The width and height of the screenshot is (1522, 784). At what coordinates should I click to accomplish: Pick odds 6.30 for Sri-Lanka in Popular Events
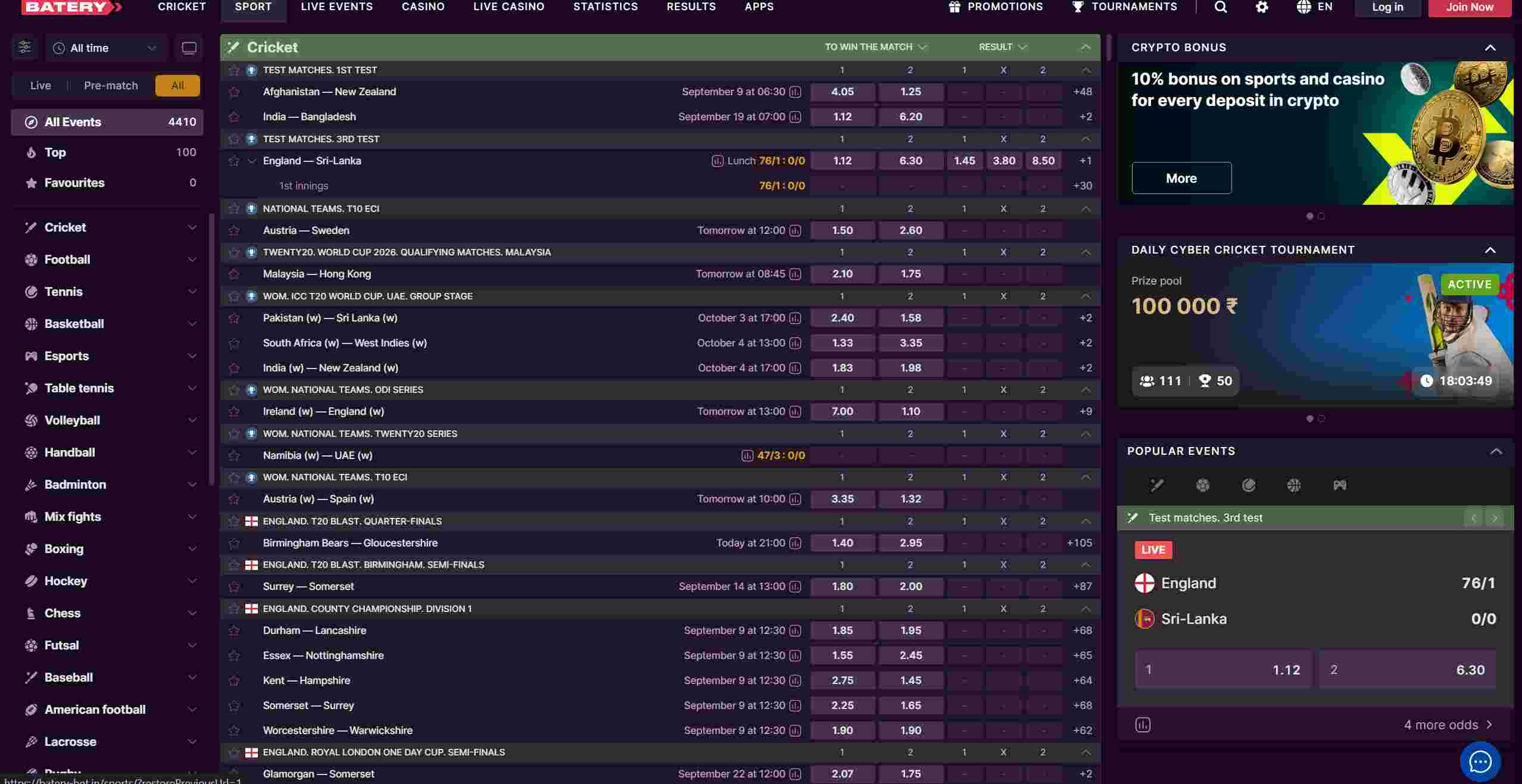(x=1407, y=670)
